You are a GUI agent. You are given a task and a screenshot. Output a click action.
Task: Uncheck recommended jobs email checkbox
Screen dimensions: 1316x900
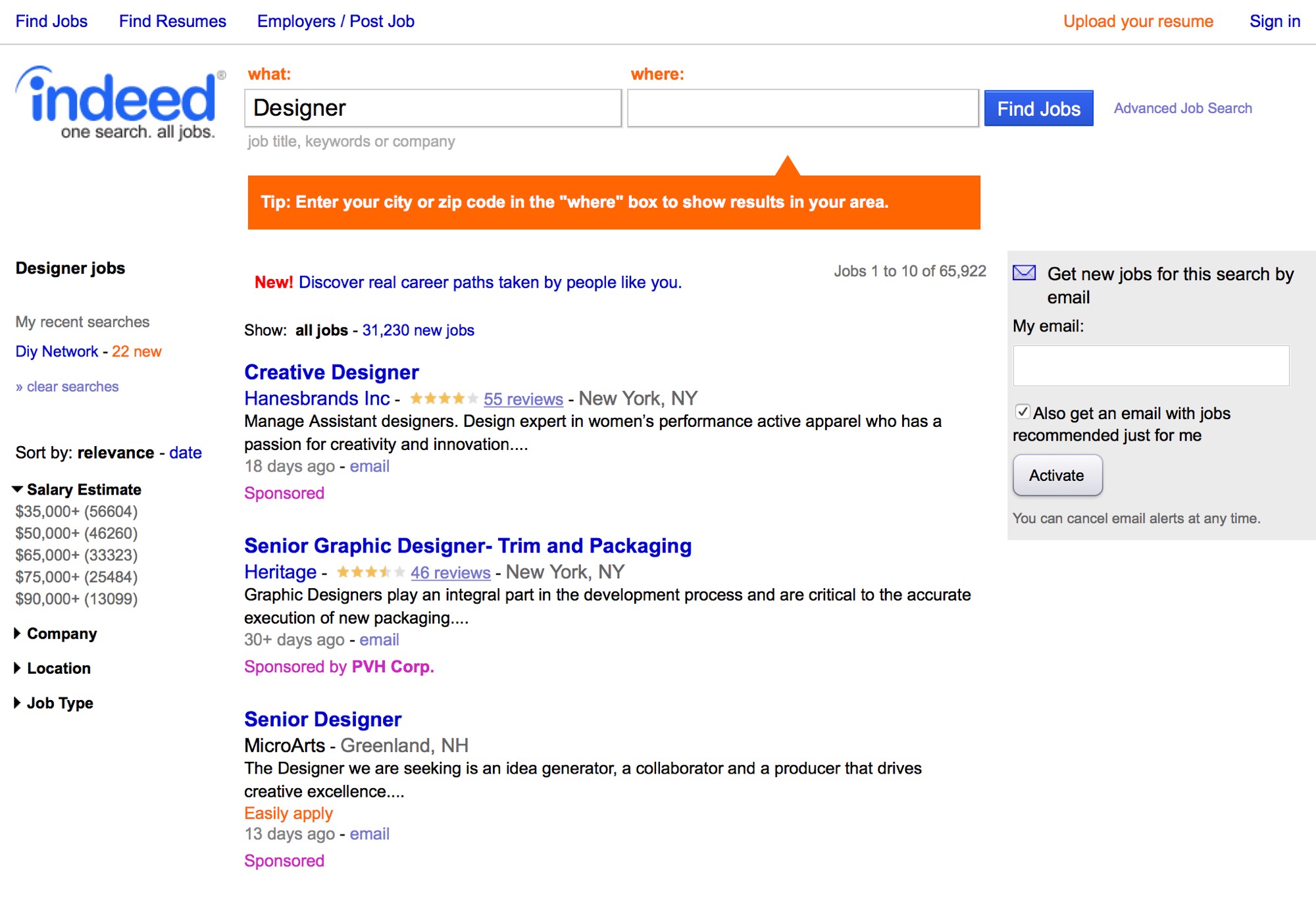click(1023, 413)
